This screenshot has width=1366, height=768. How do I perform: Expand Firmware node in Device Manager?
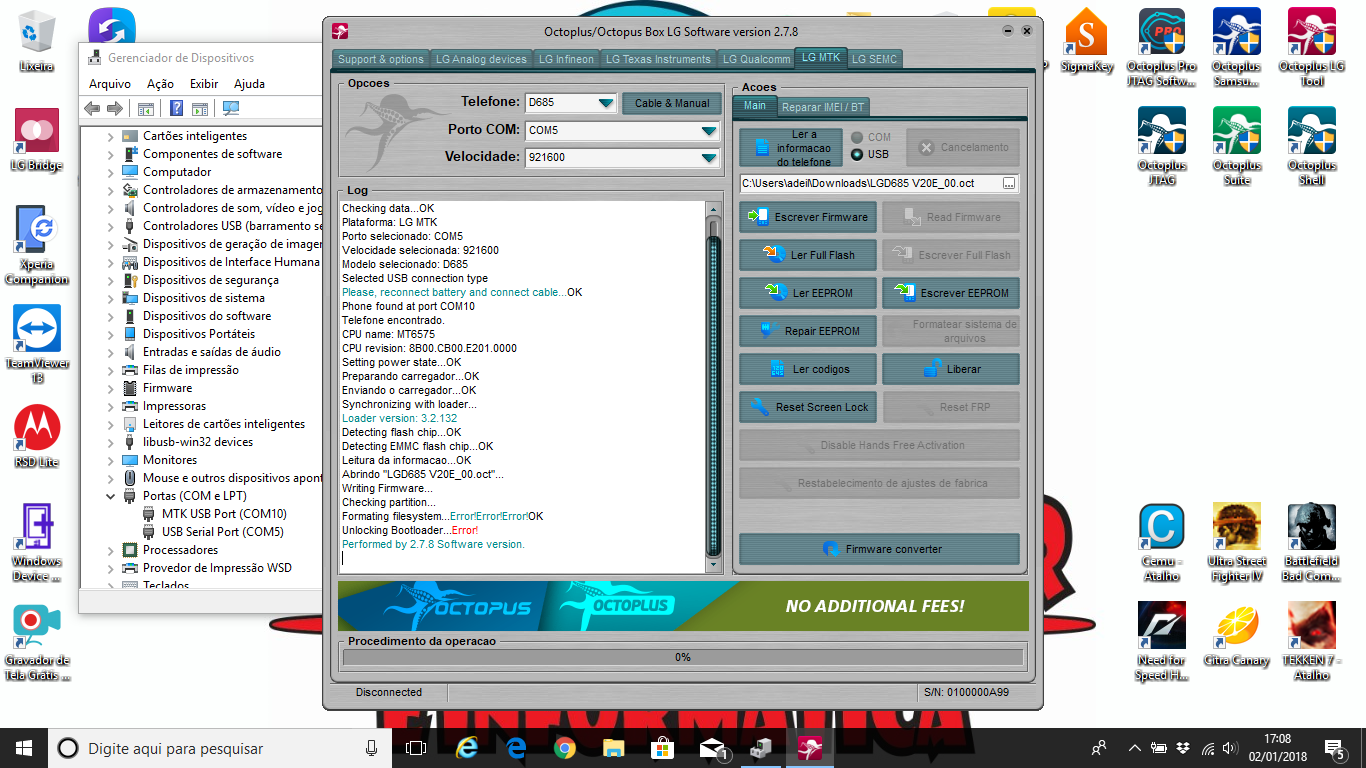coord(111,388)
